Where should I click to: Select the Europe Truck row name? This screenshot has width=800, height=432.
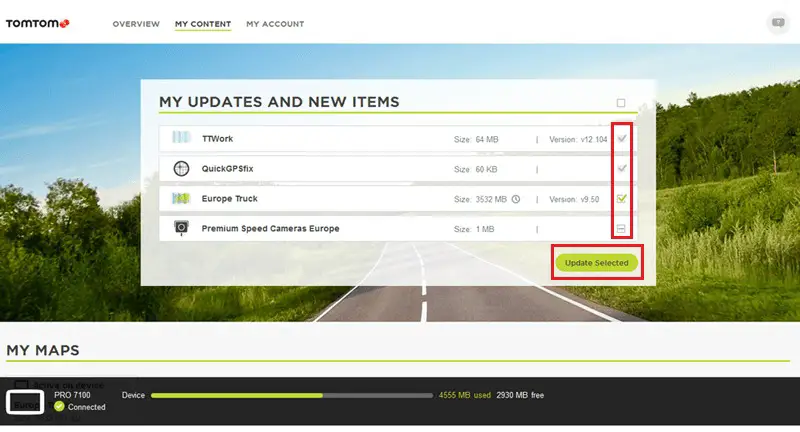click(230, 199)
